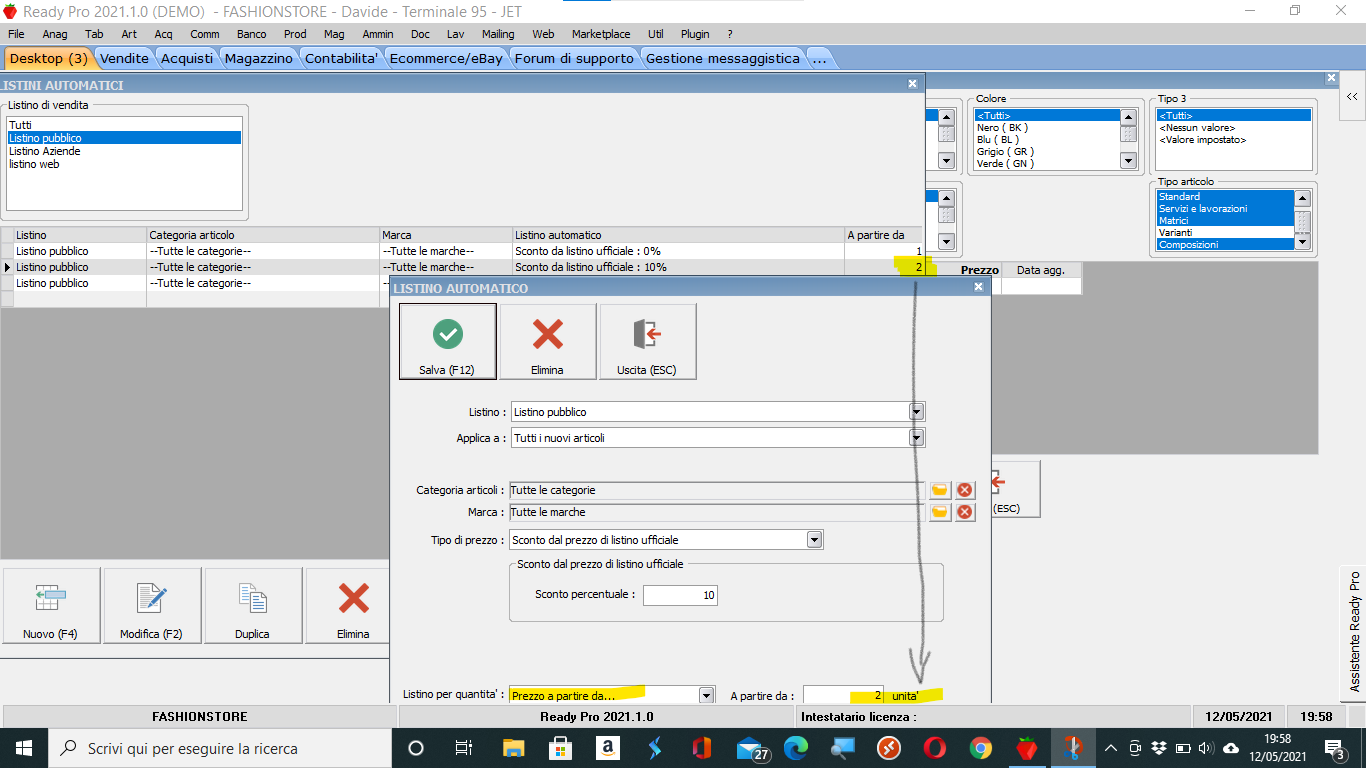The height and width of the screenshot is (768, 1366).
Task: Expand the Listino dropdown showing Listino pubblico
Action: coord(916,412)
